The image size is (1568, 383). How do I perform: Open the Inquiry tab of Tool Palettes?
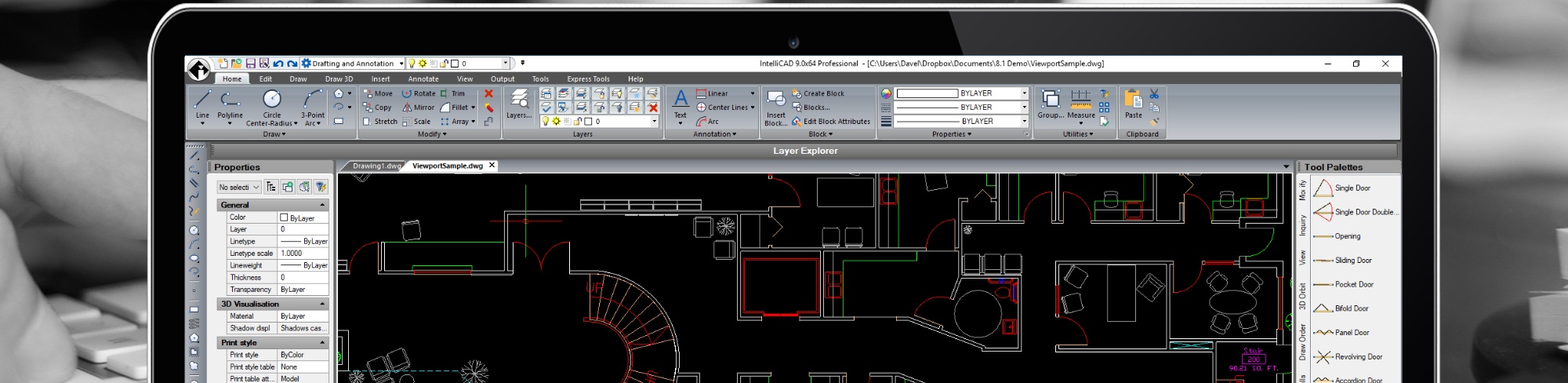1302,225
